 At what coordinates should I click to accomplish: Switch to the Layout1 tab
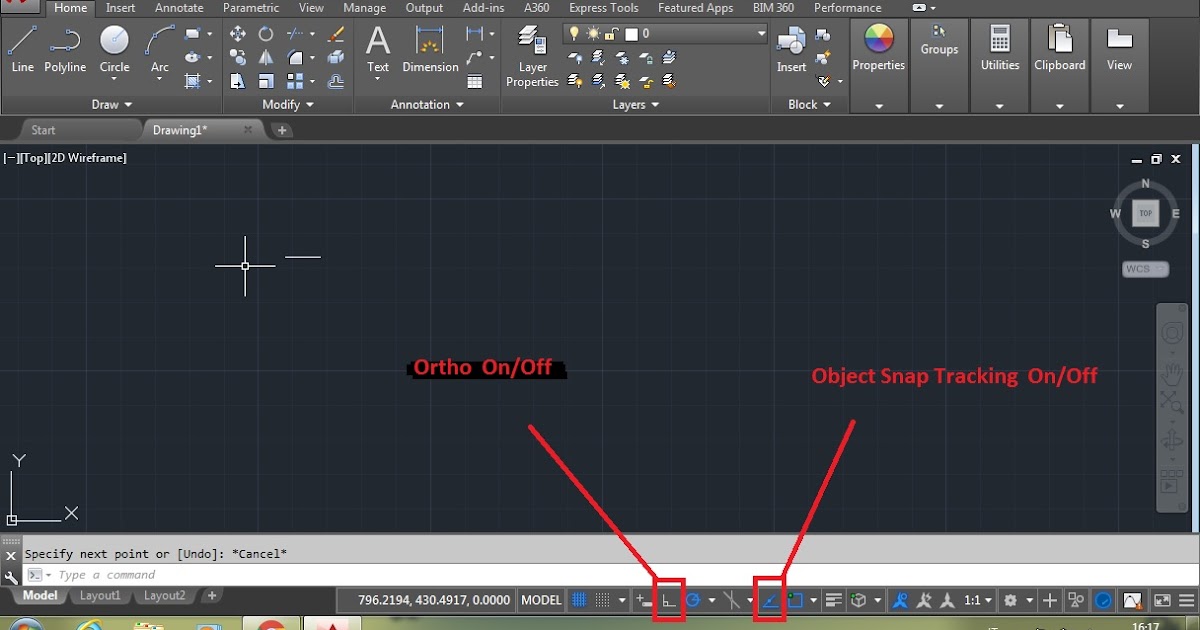click(x=100, y=595)
